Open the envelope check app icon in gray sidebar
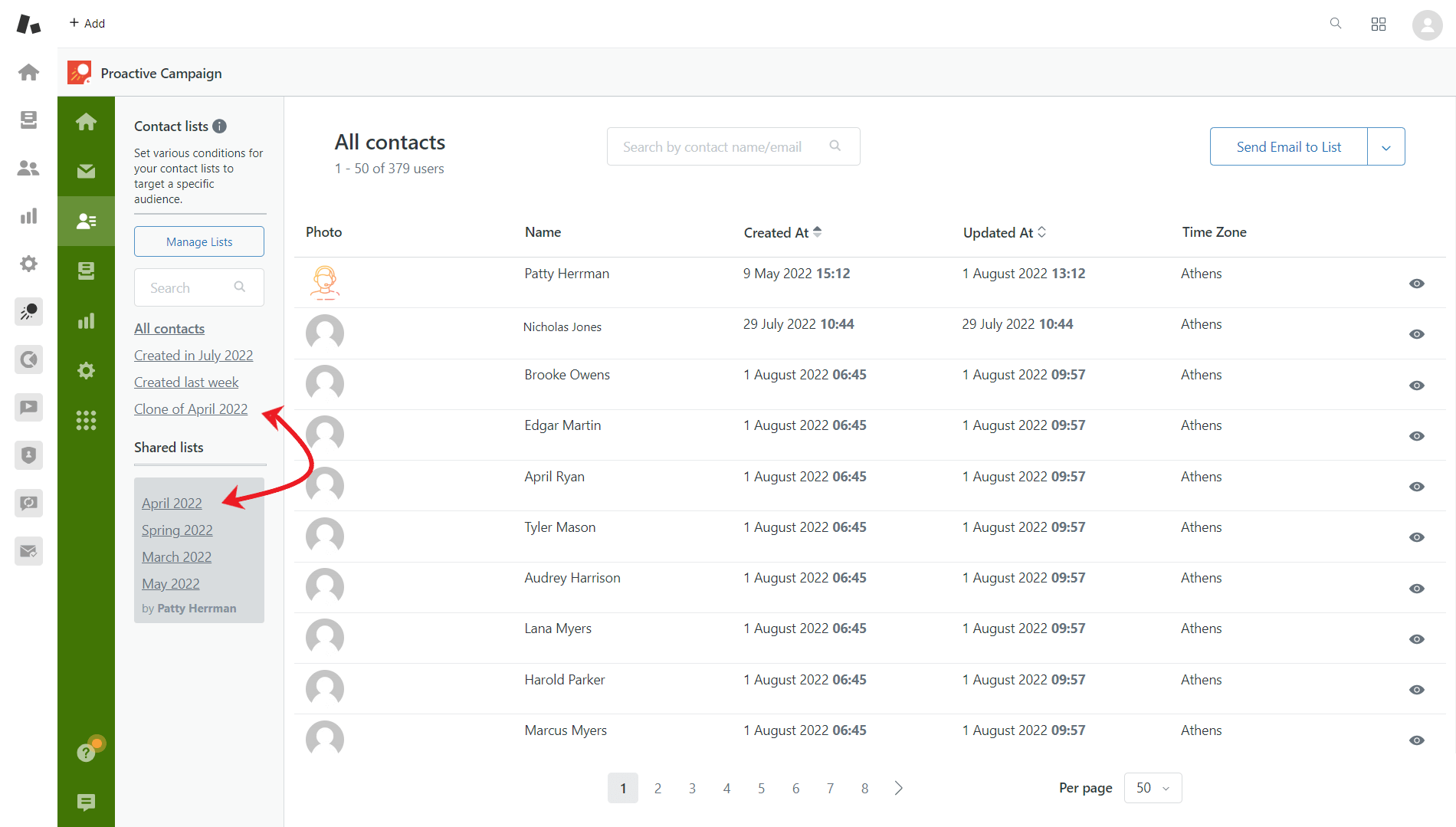Viewport: 1456px width, 827px height. pyautogui.click(x=28, y=551)
